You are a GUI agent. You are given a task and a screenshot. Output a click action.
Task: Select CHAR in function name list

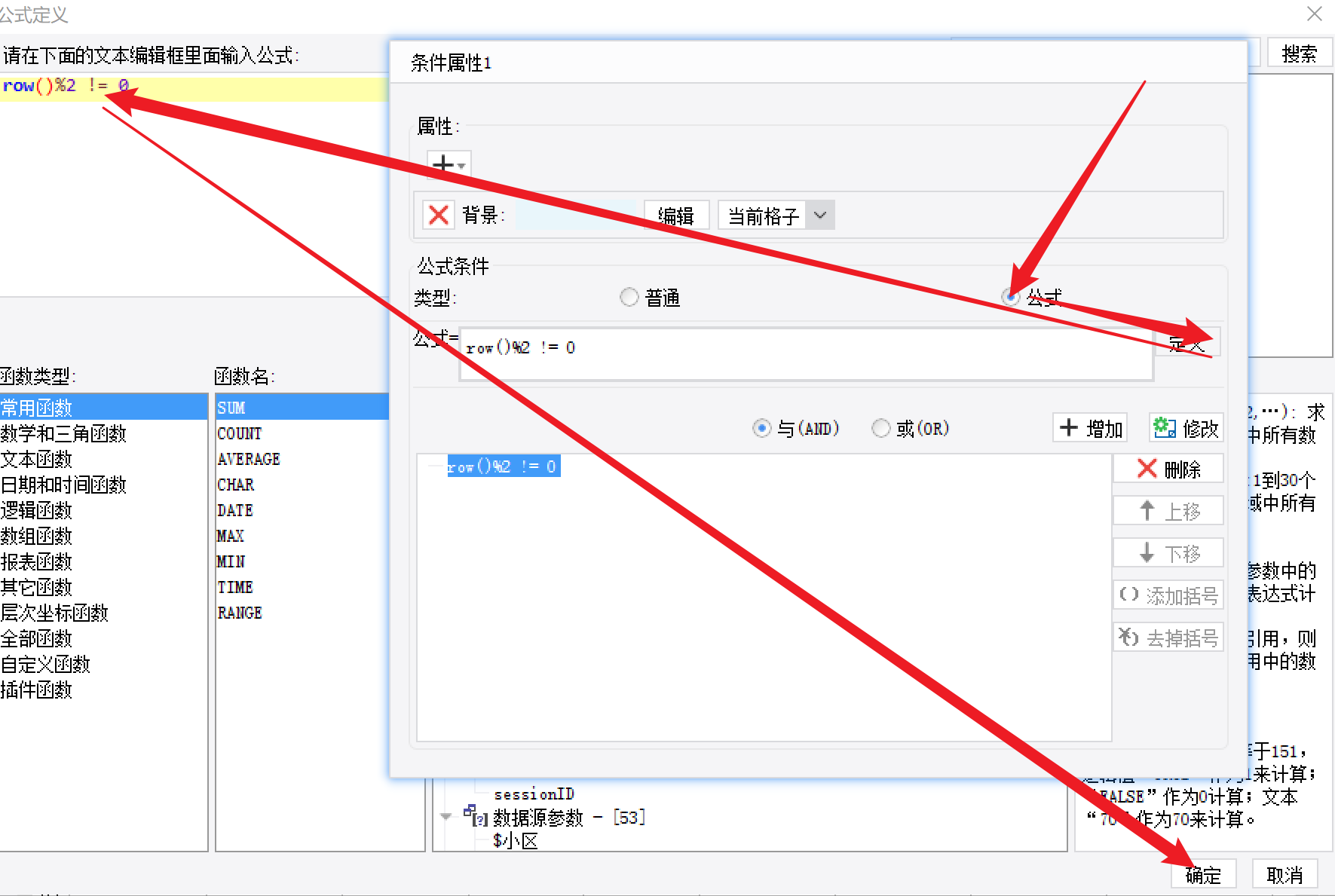[302, 485]
